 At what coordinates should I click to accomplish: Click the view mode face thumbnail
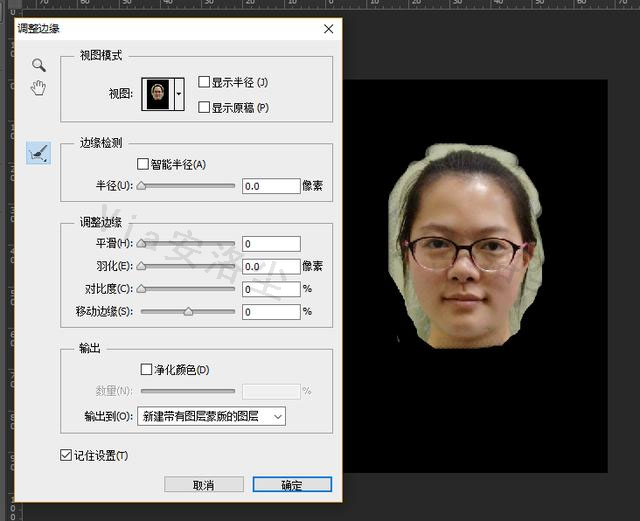(158, 94)
